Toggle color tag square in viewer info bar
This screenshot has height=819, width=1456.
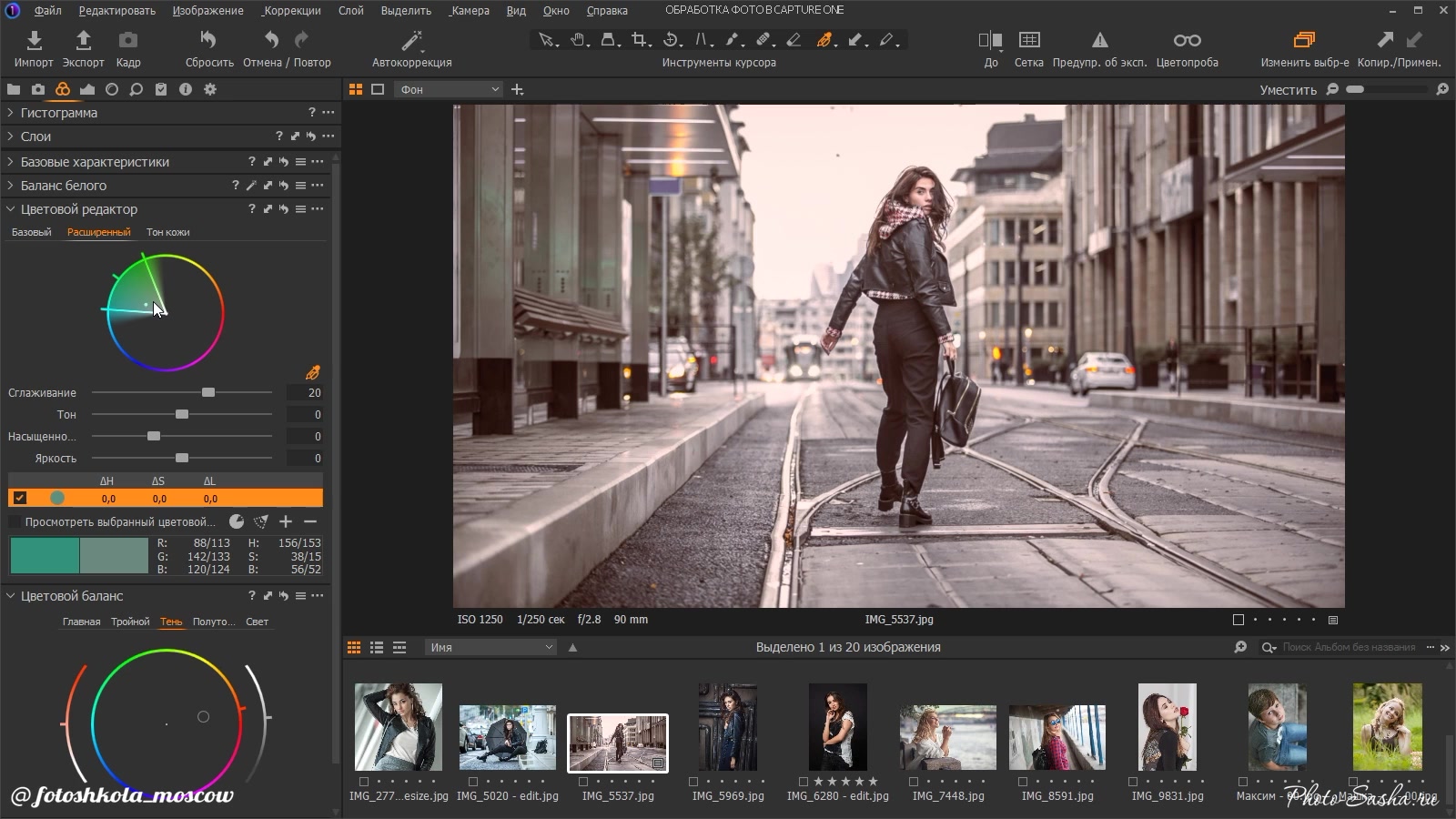pyautogui.click(x=1238, y=620)
